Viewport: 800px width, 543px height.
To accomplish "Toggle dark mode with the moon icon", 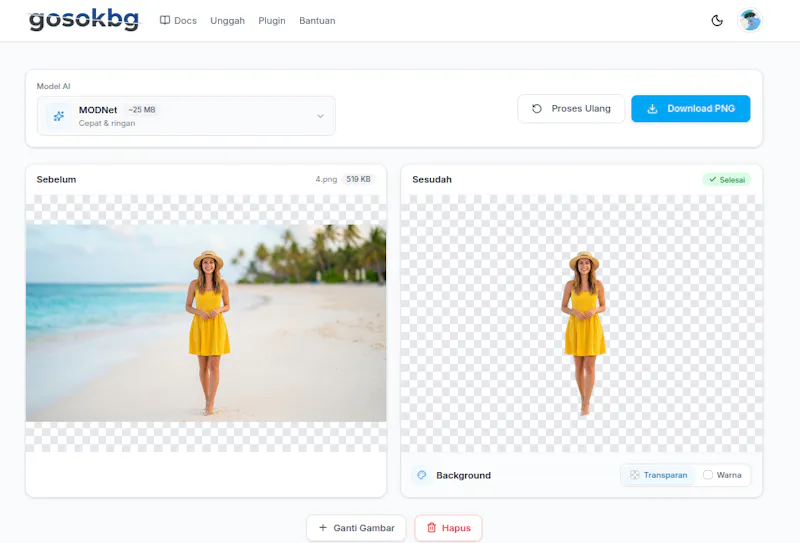I will [717, 21].
